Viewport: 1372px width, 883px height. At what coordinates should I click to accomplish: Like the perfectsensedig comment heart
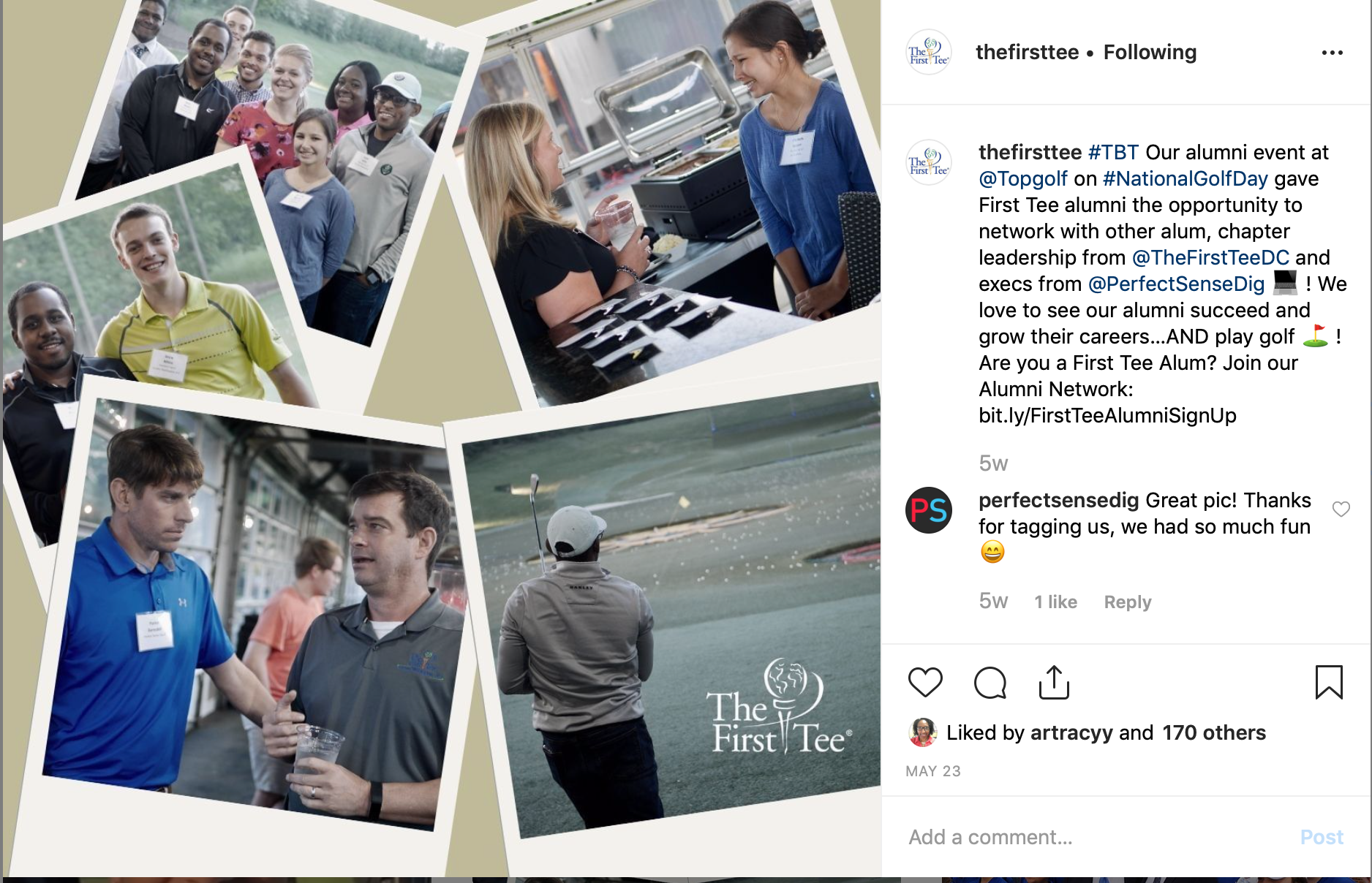1341,509
